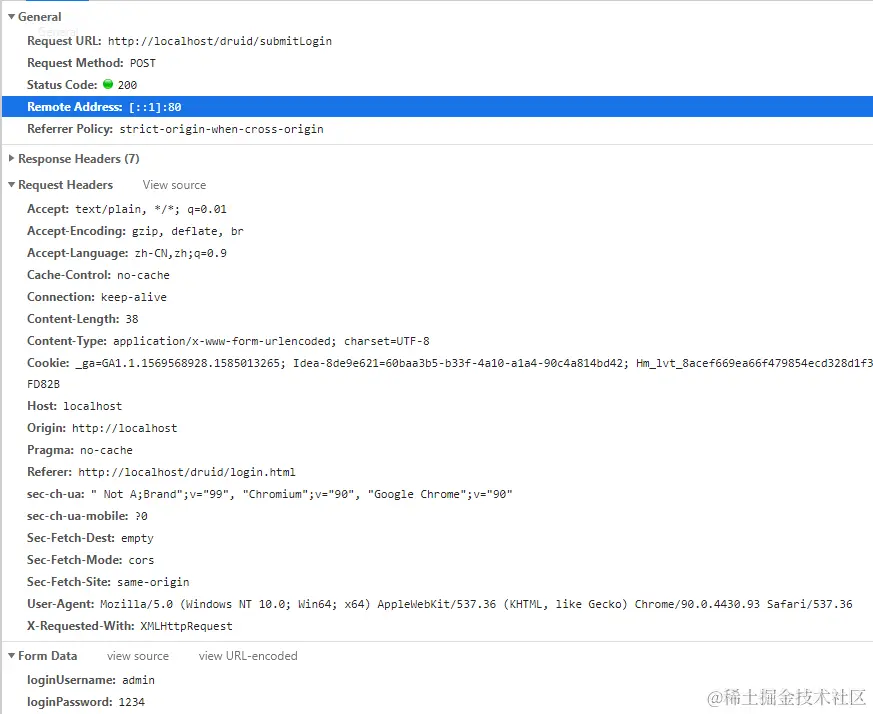Click view source next to Form Data
This screenshot has width=873, height=714.
point(138,656)
